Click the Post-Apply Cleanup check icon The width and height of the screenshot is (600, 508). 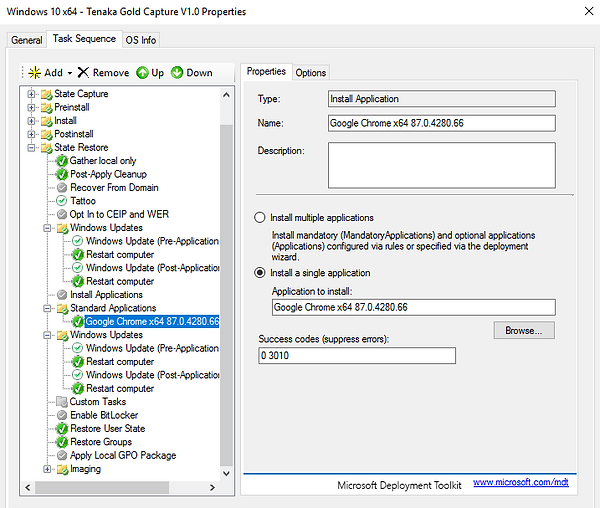[62, 174]
